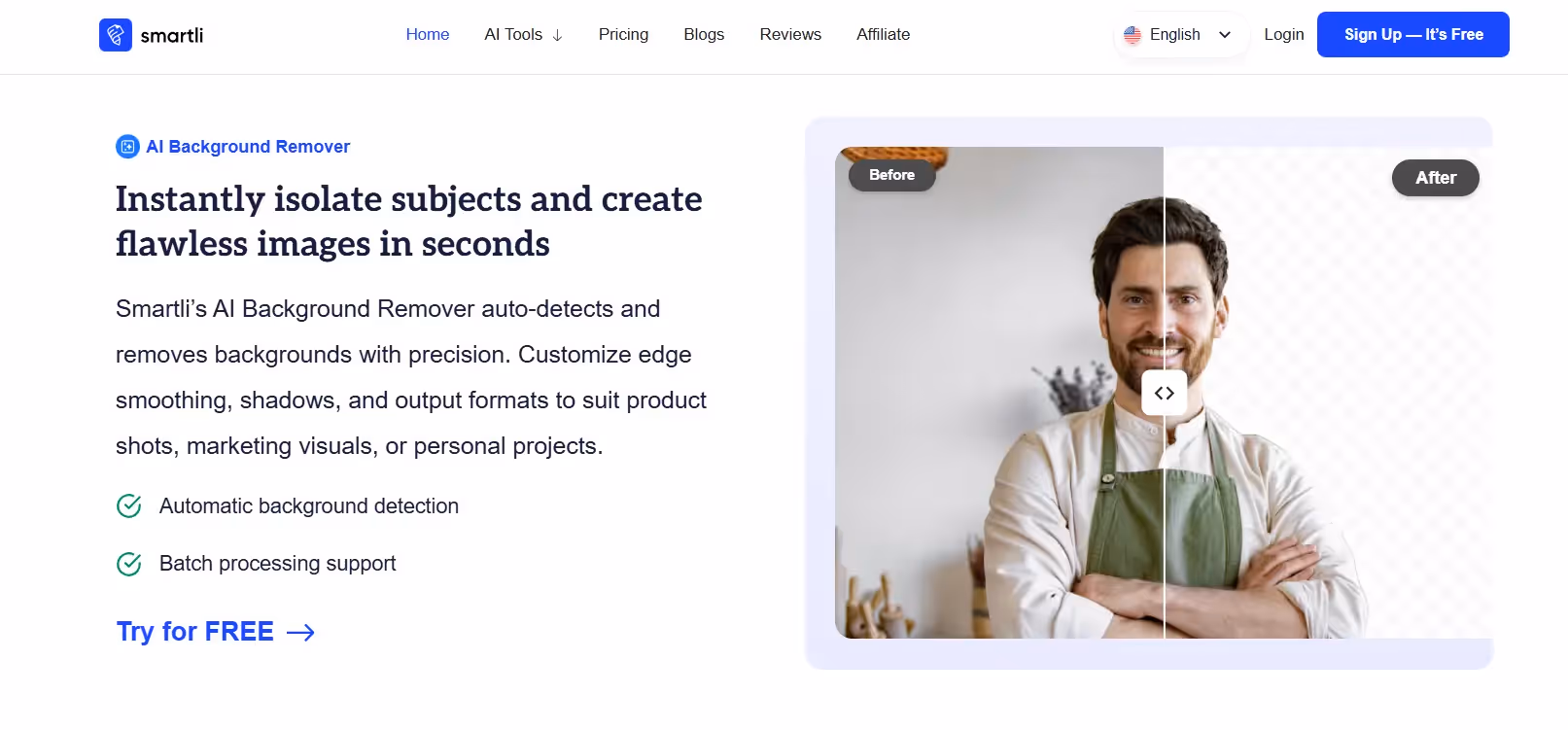Click the AI Background Remover badge icon

coord(127,147)
